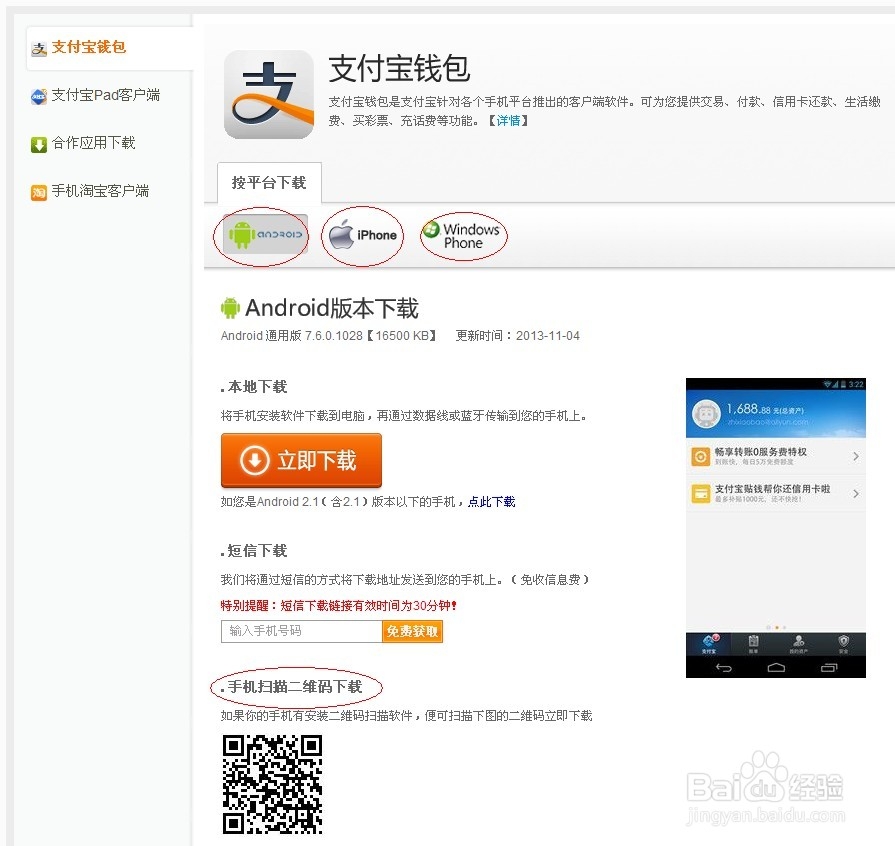Image resolution: width=895 pixels, height=846 pixels.
Task: Select the Windows Phone platform icon
Action: [x=462, y=235]
